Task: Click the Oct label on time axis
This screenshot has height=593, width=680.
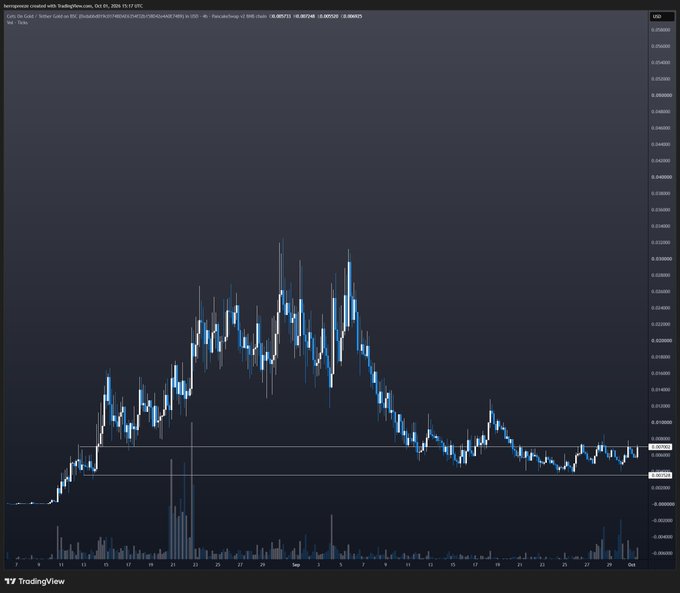Action: pyautogui.click(x=631, y=565)
